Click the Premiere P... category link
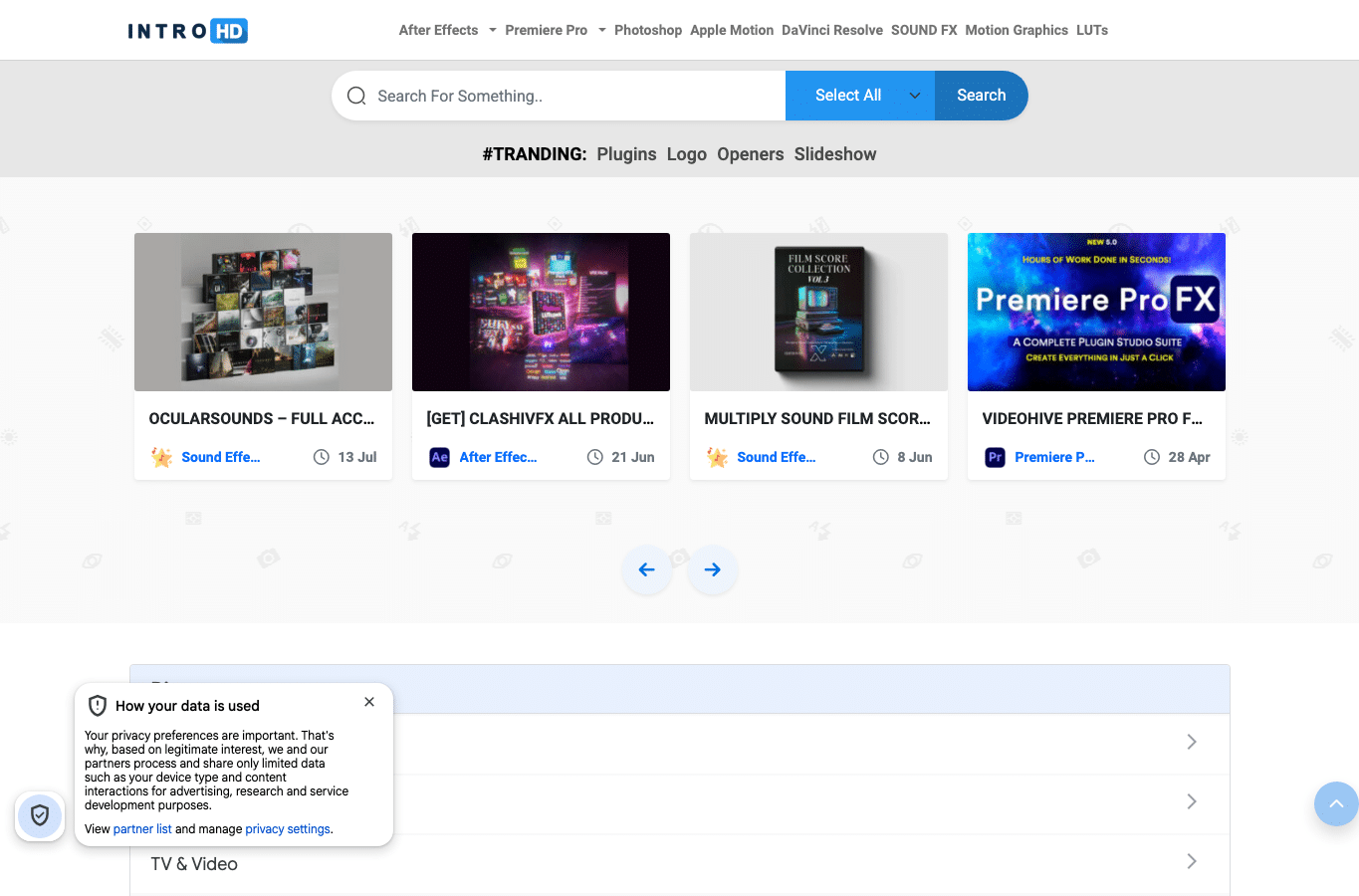This screenshot has width=1359, height=896. [x=1054, y=457]
